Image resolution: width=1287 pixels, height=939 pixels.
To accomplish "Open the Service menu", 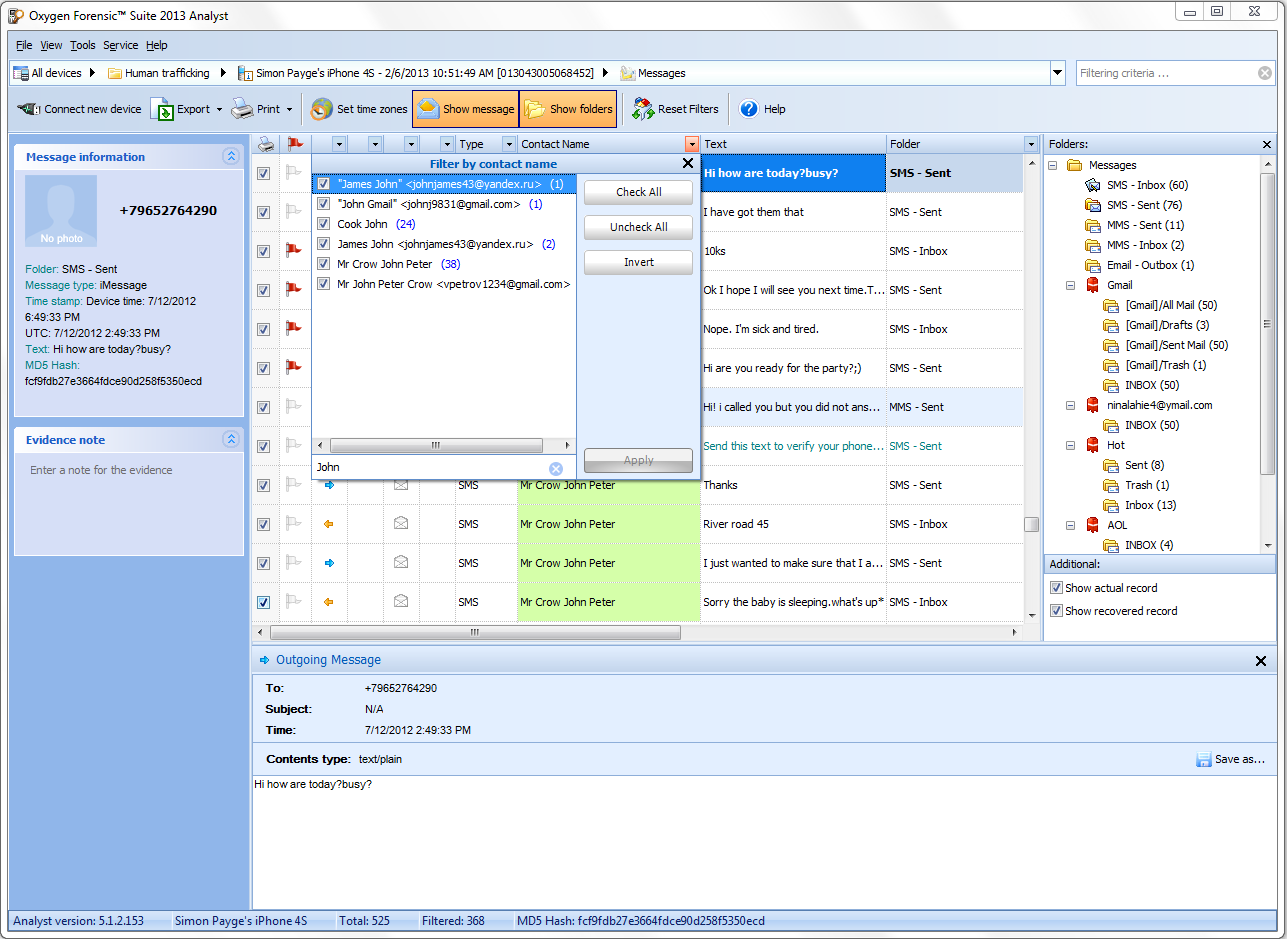I will click(121, 45).
